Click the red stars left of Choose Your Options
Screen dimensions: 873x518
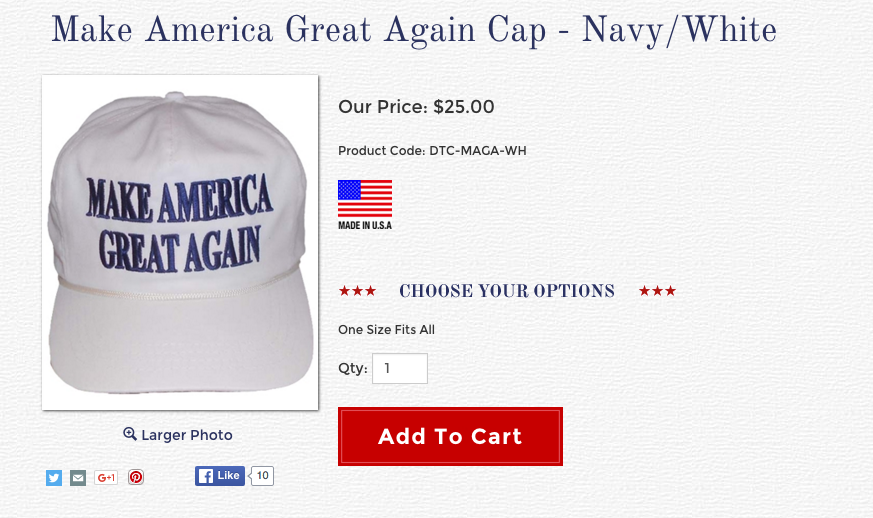tap(357, 291)
